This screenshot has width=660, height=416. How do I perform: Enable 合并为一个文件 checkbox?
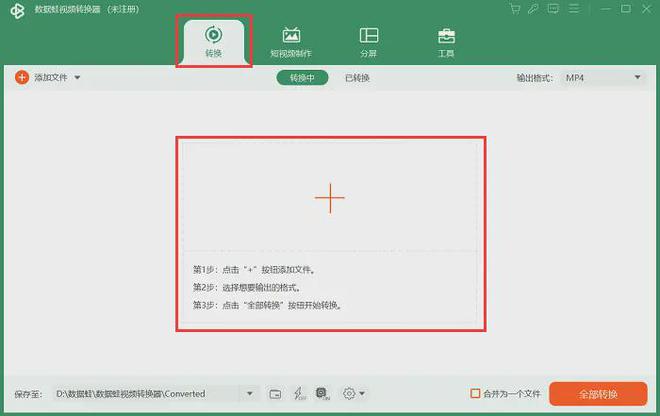tap(475, 394)
